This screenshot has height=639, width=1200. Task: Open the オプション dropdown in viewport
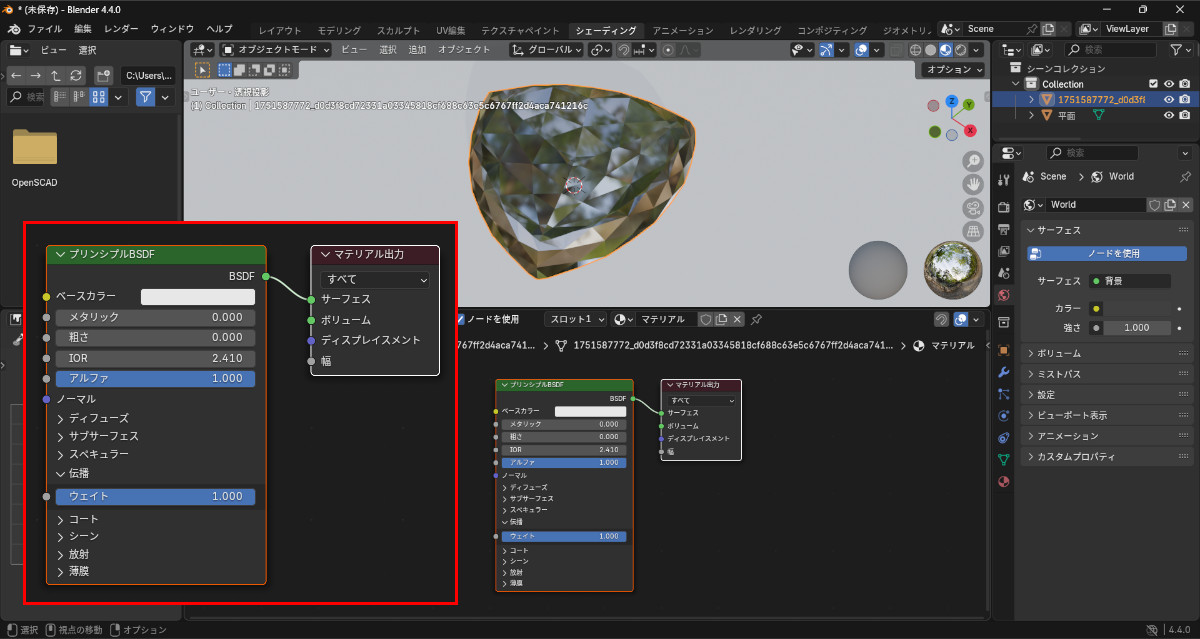954,69
